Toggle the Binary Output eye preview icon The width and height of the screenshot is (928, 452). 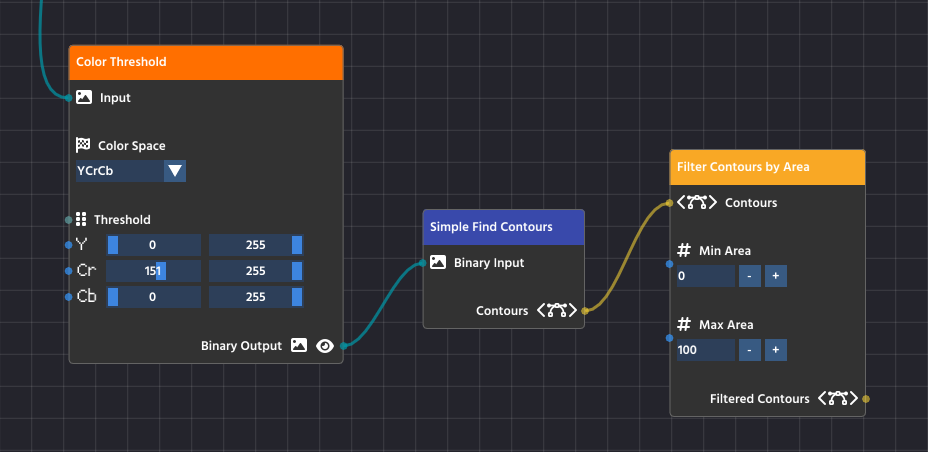(324, 346)
